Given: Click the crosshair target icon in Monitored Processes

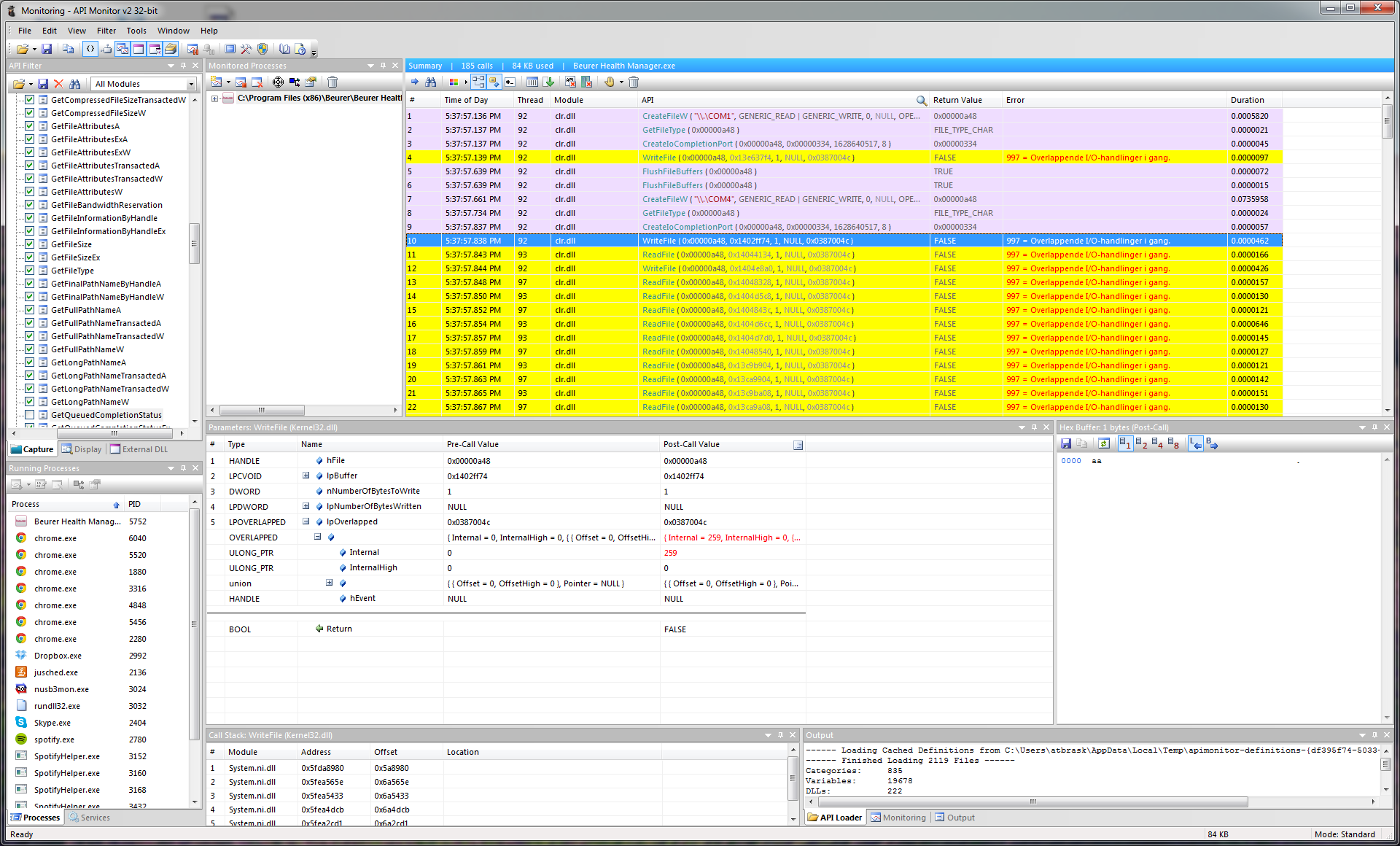Looking at the screenshot, I should (x=278, y=82).
